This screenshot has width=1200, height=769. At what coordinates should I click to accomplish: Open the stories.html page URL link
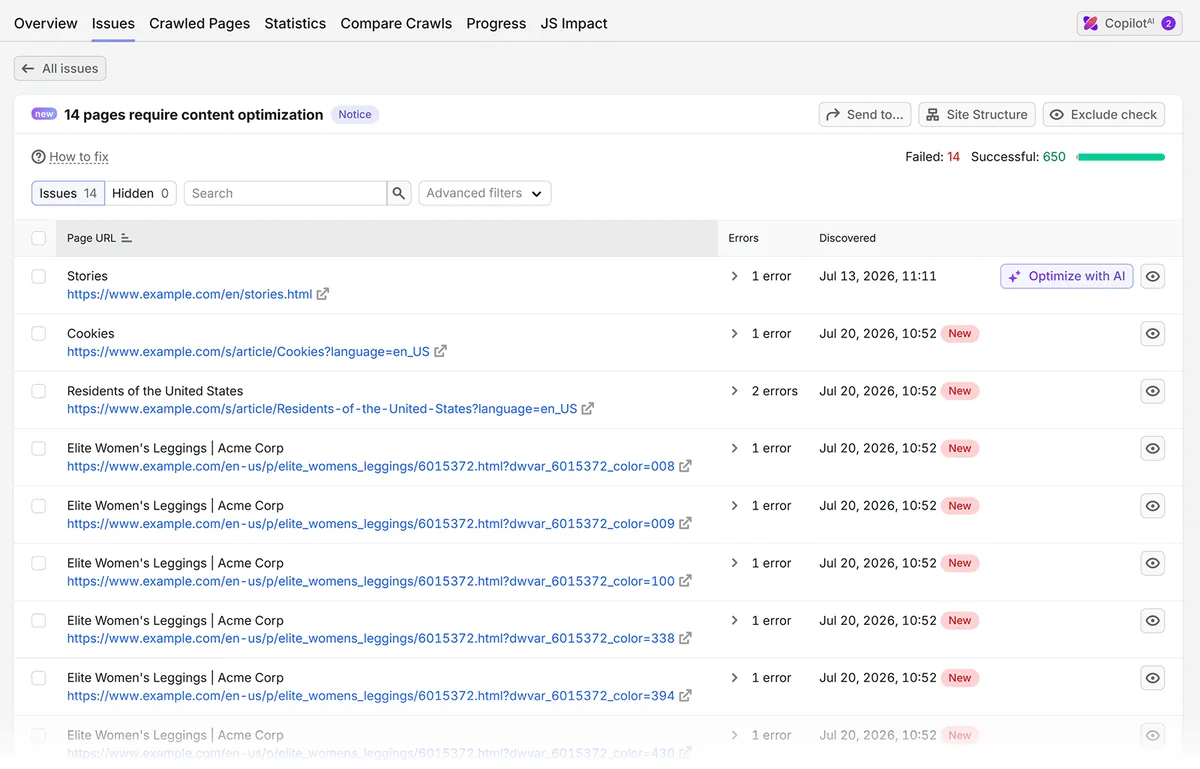pyautogui.click(x=190, y=294)
